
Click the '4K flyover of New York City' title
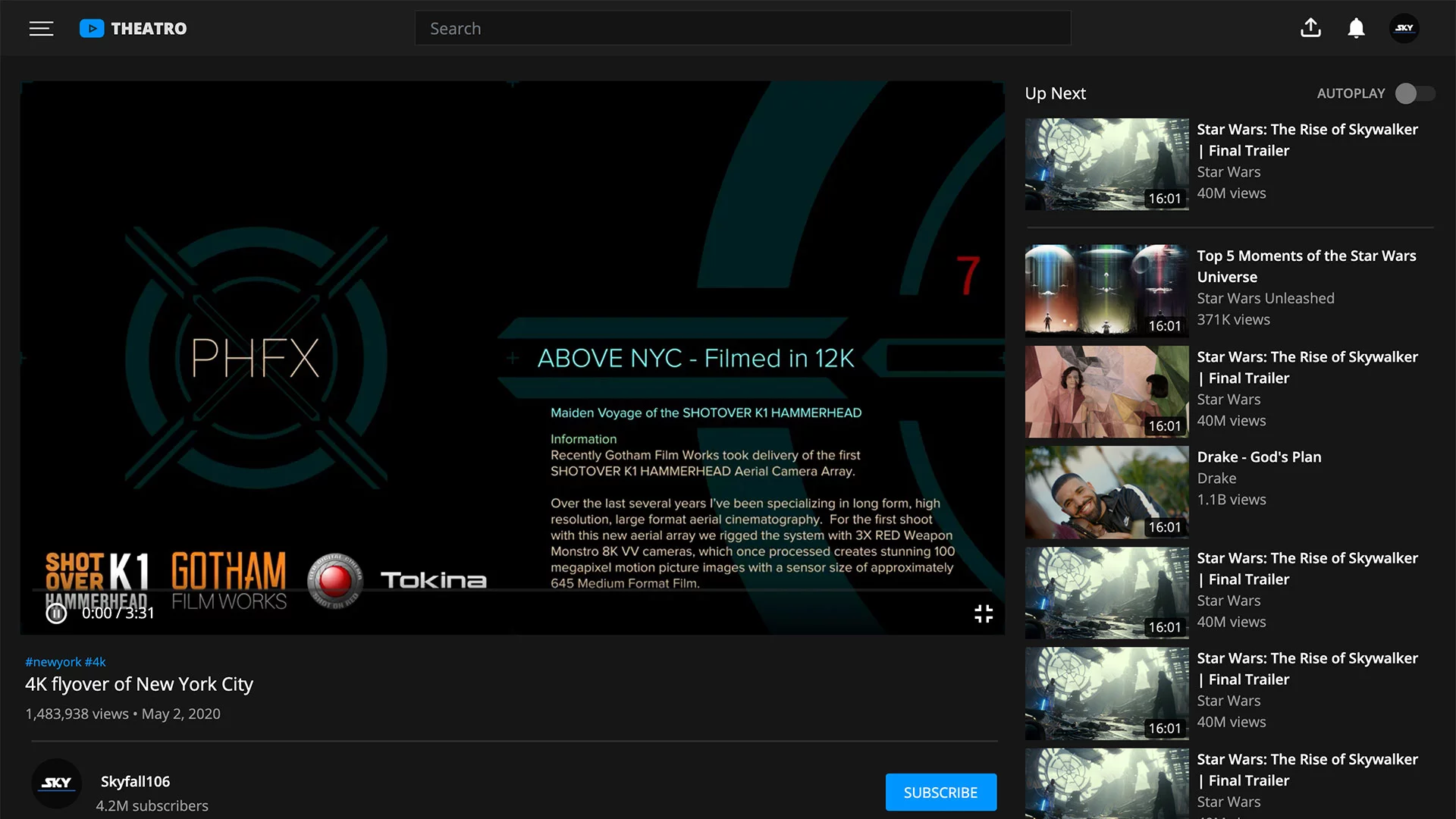pos(139,684)
